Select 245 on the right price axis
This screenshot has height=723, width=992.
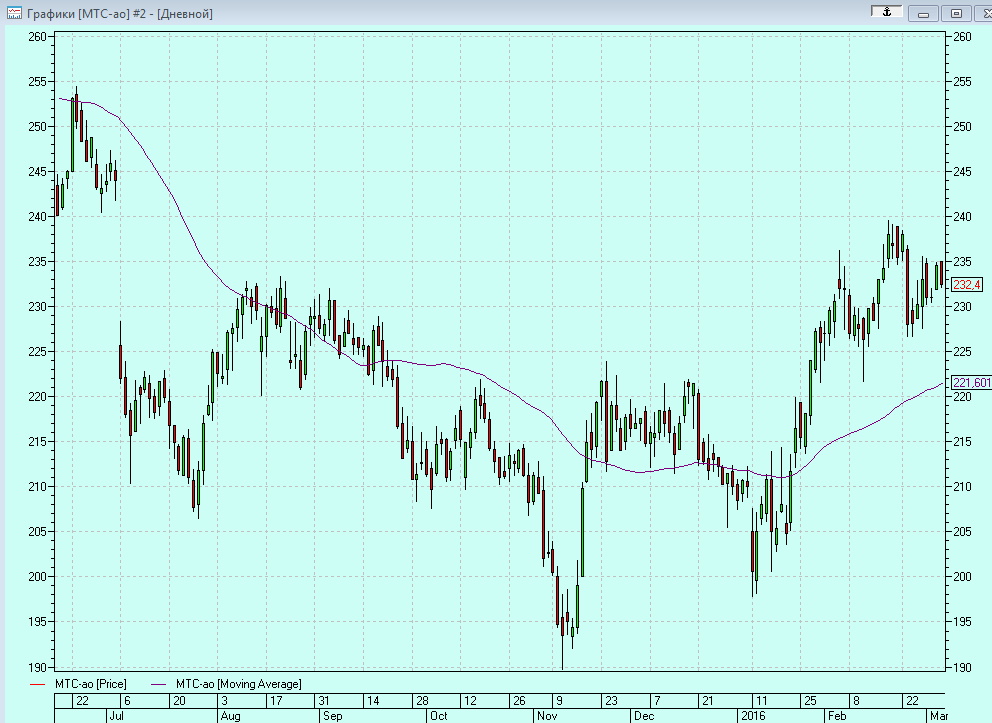coord(962,171)
